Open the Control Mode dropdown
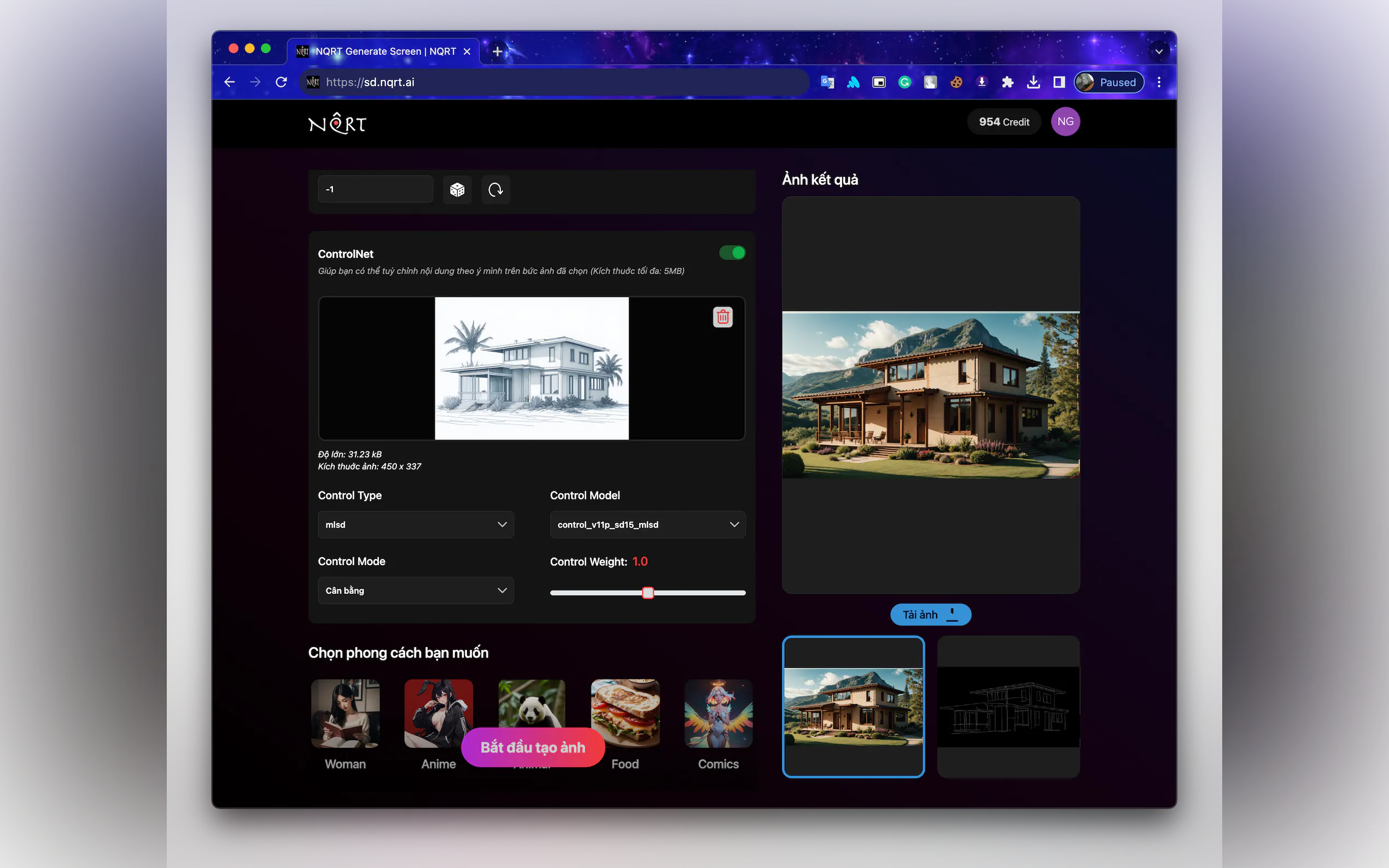 point(415,590)
